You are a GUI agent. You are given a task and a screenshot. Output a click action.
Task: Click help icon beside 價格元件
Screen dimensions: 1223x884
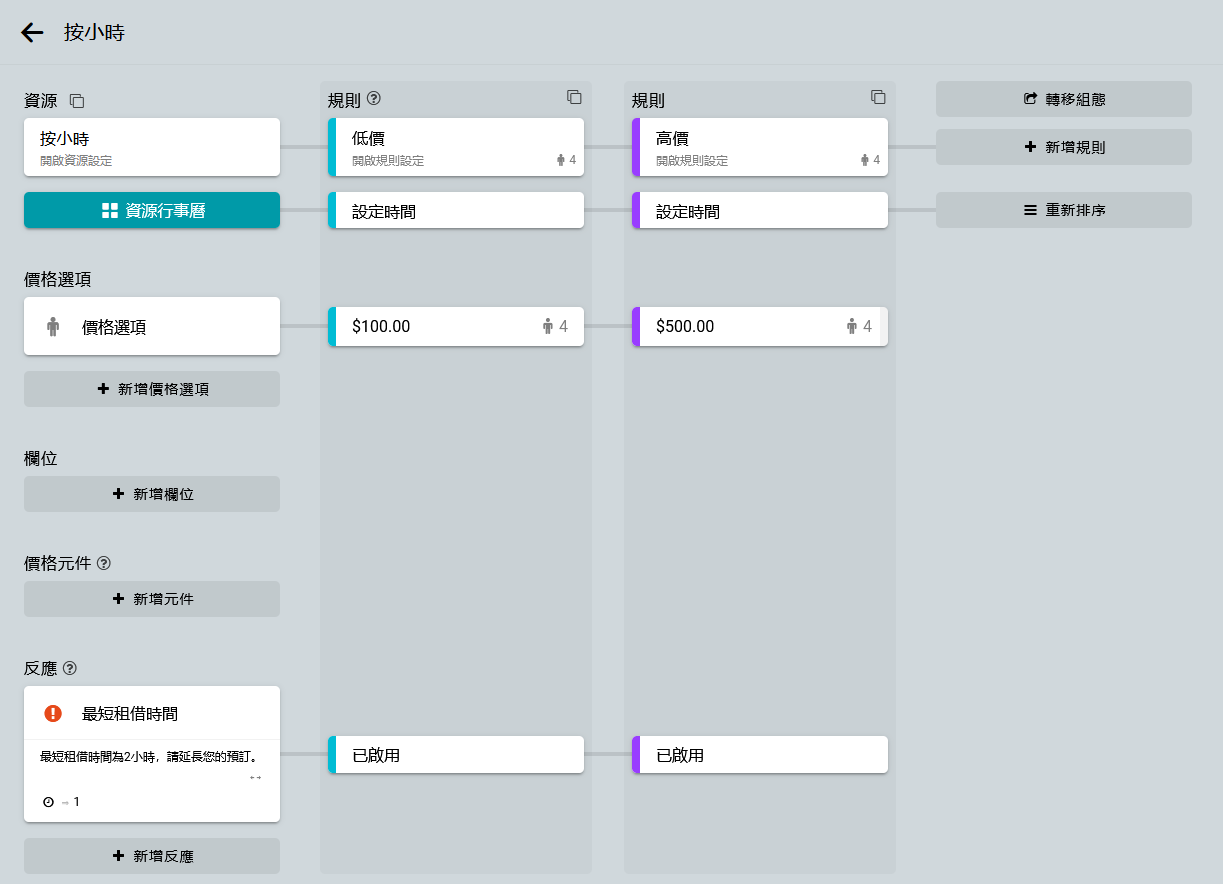pos(104,563)
